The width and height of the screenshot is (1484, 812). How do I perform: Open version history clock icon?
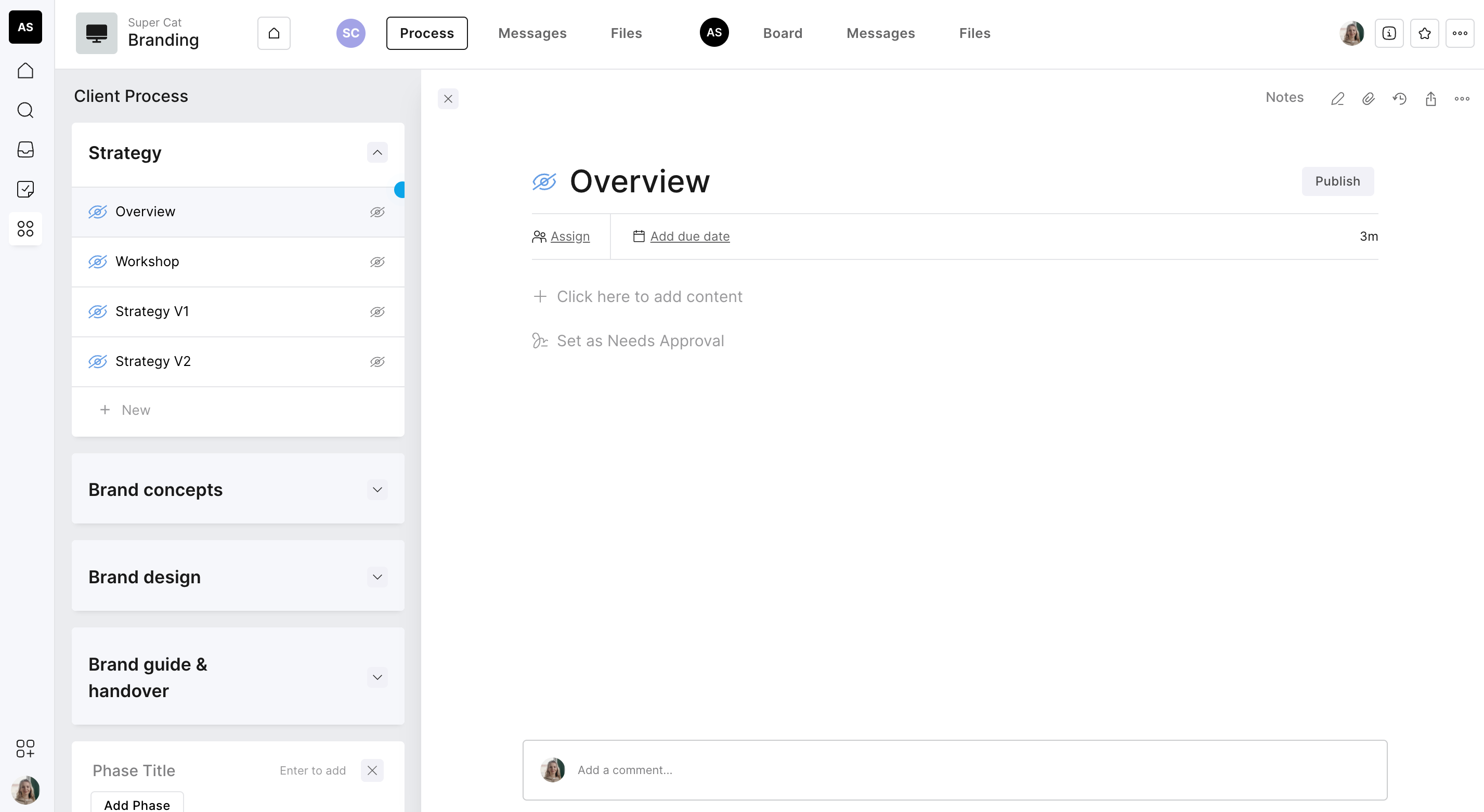point(1399,98)
